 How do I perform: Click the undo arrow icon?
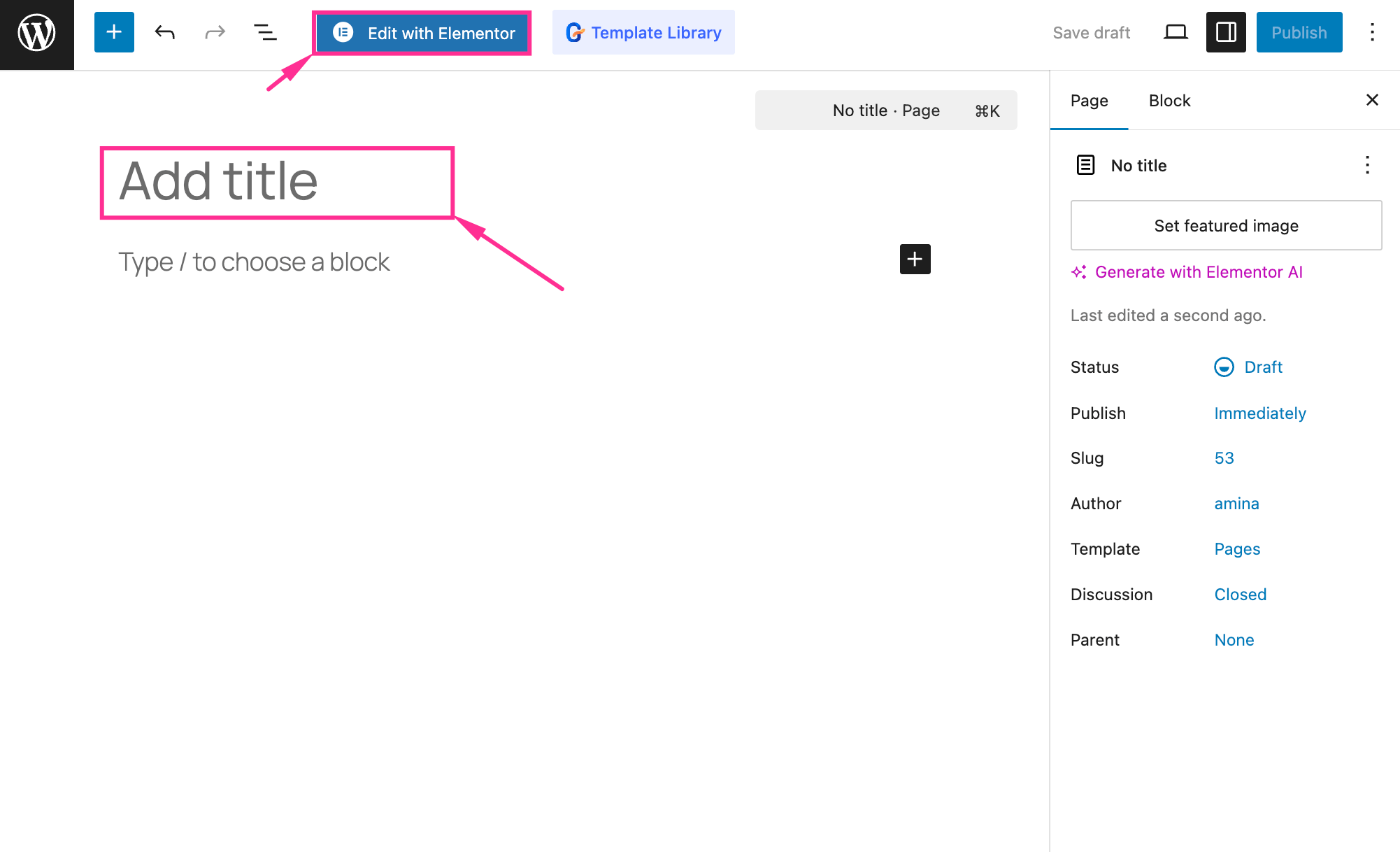[164, 32]
